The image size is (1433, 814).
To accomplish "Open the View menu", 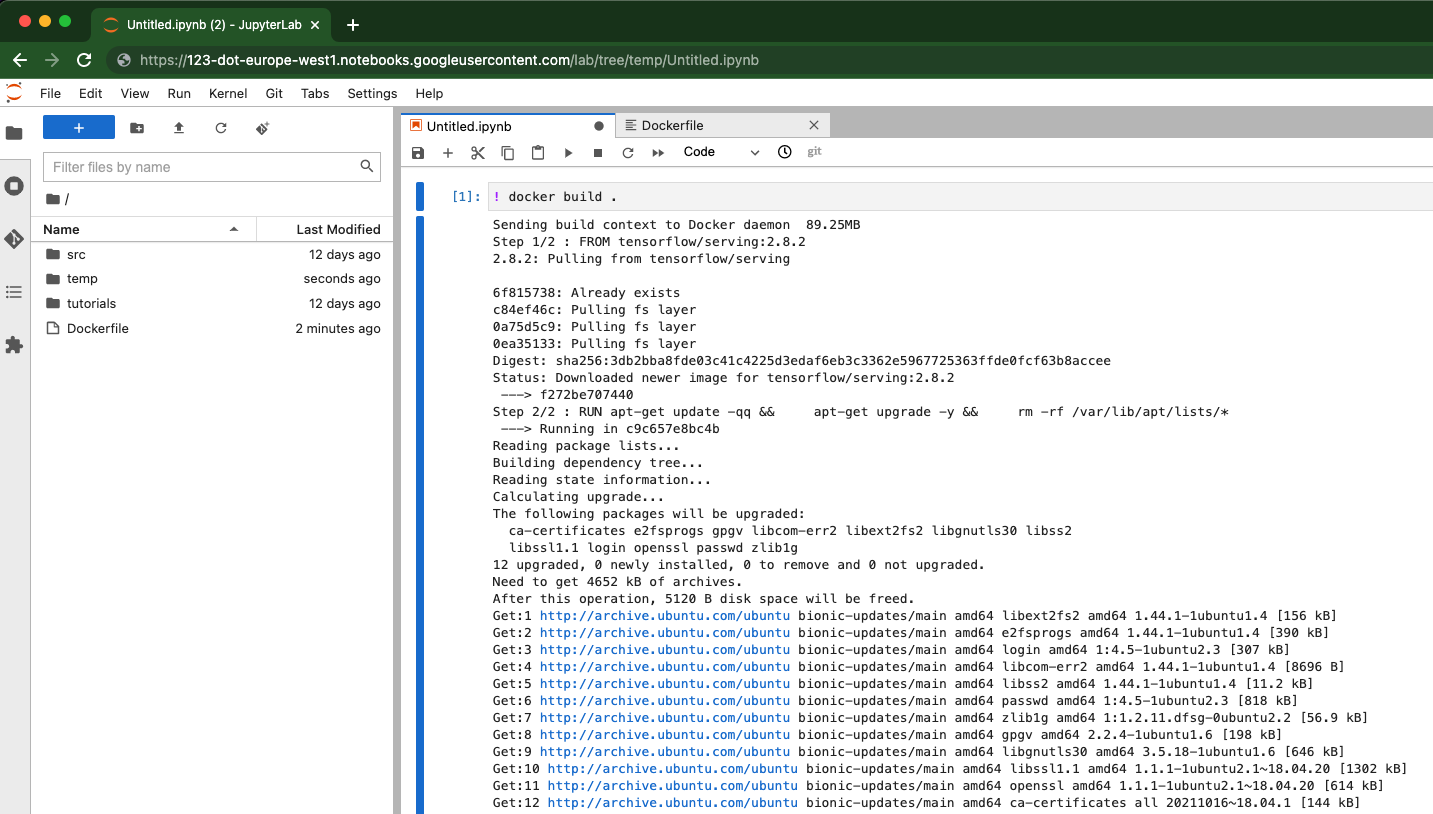I will 135,93.
